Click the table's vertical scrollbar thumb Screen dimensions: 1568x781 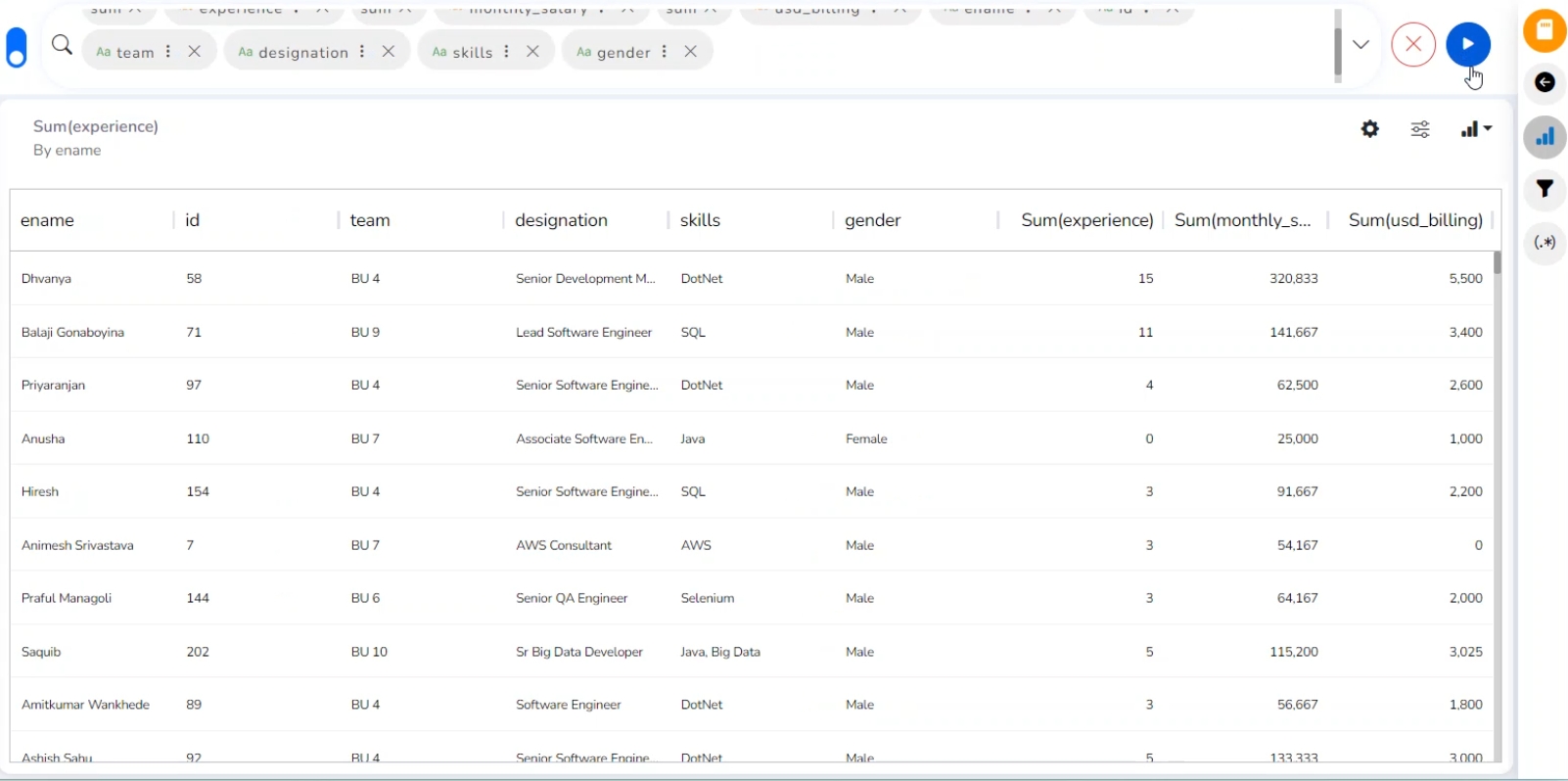(1498, 262)
